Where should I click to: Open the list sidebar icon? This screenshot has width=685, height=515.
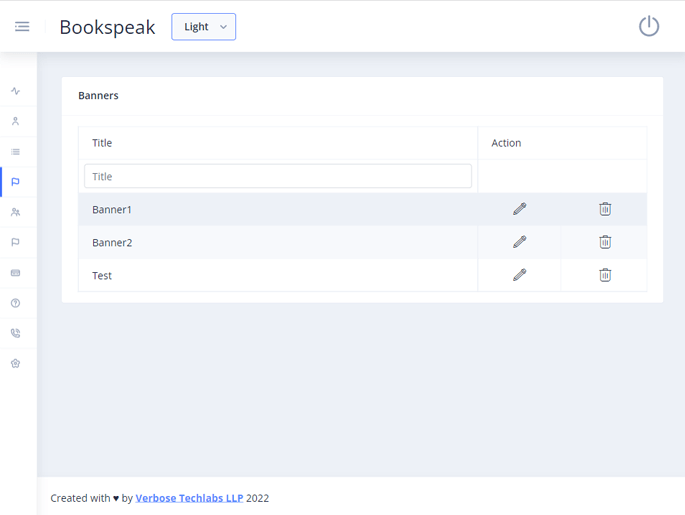(x=15, y=152)
